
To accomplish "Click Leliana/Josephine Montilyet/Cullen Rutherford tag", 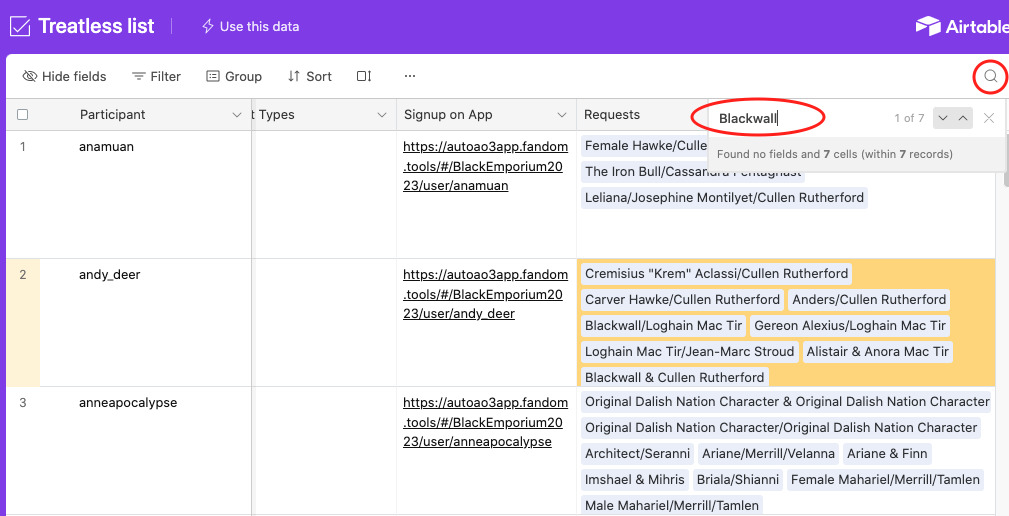I will click(724, 198).
